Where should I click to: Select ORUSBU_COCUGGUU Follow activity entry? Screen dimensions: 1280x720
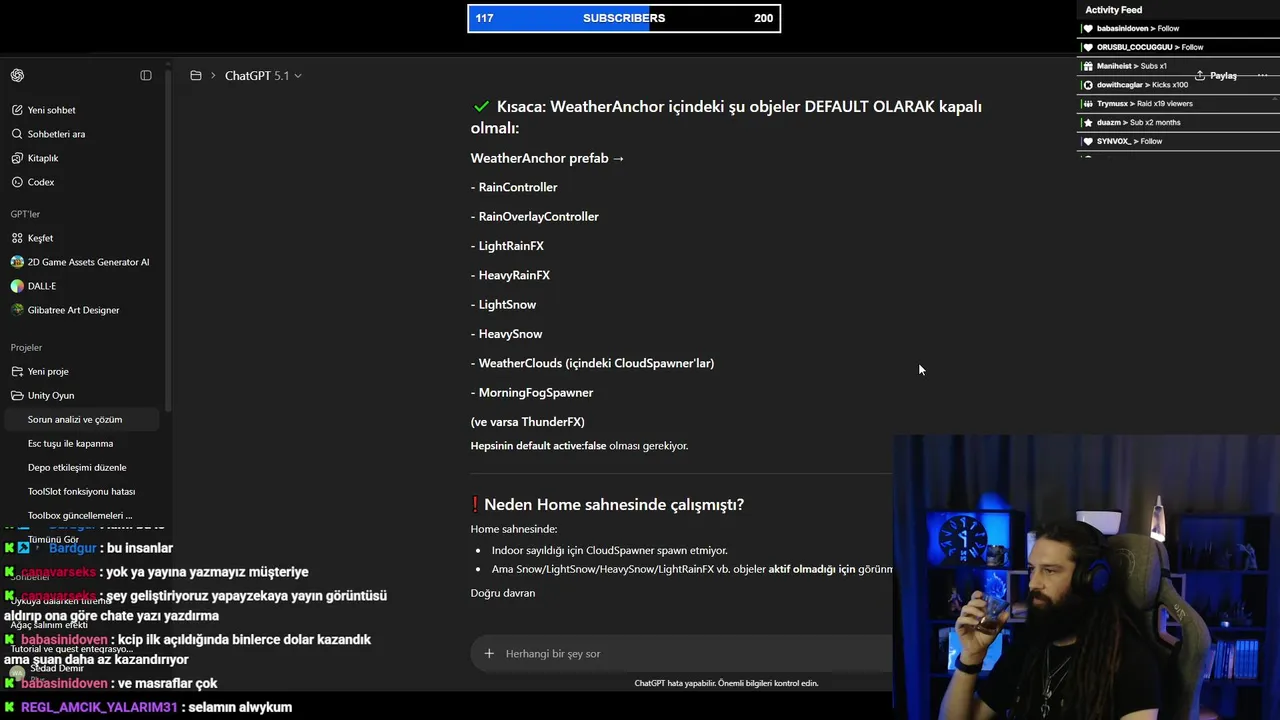[x=1178, y=47]
